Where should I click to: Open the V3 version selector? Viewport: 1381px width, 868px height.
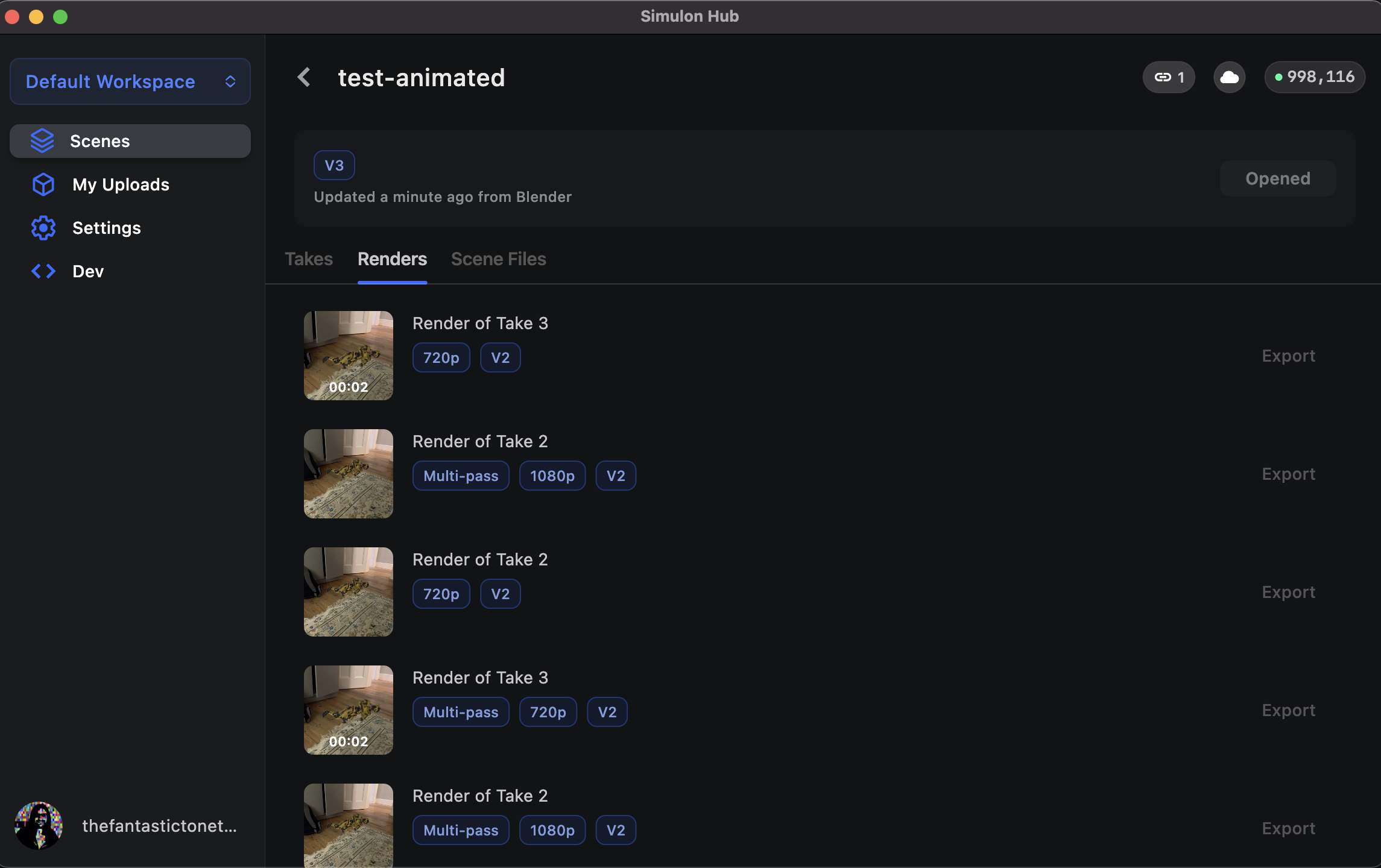pos(334,165)
